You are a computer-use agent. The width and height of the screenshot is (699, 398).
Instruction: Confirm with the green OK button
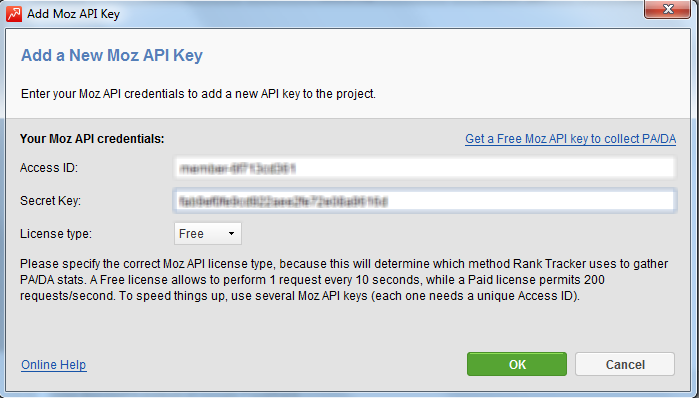[x=517, y=364]
